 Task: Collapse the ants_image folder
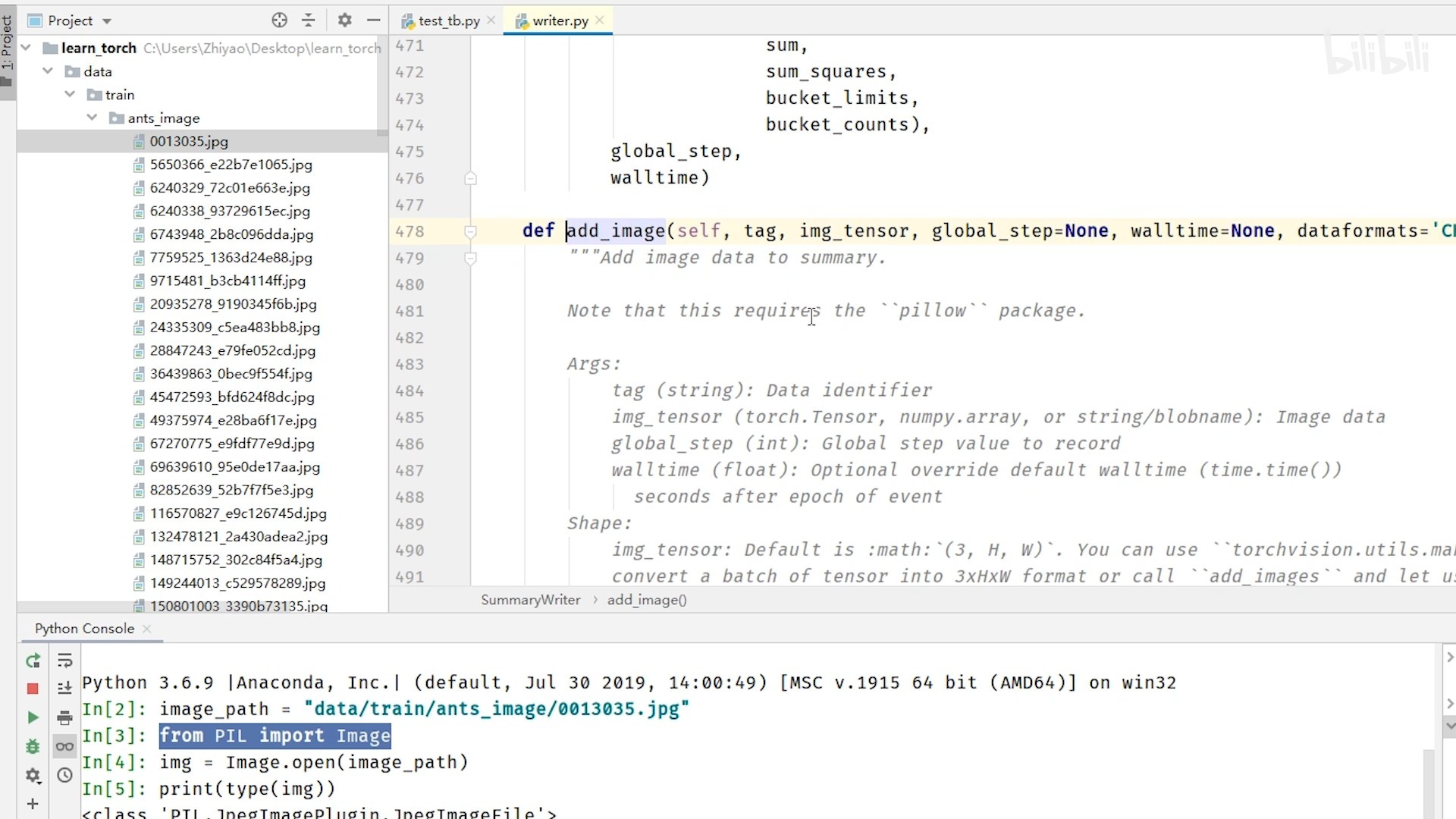[x=92, y=118]
